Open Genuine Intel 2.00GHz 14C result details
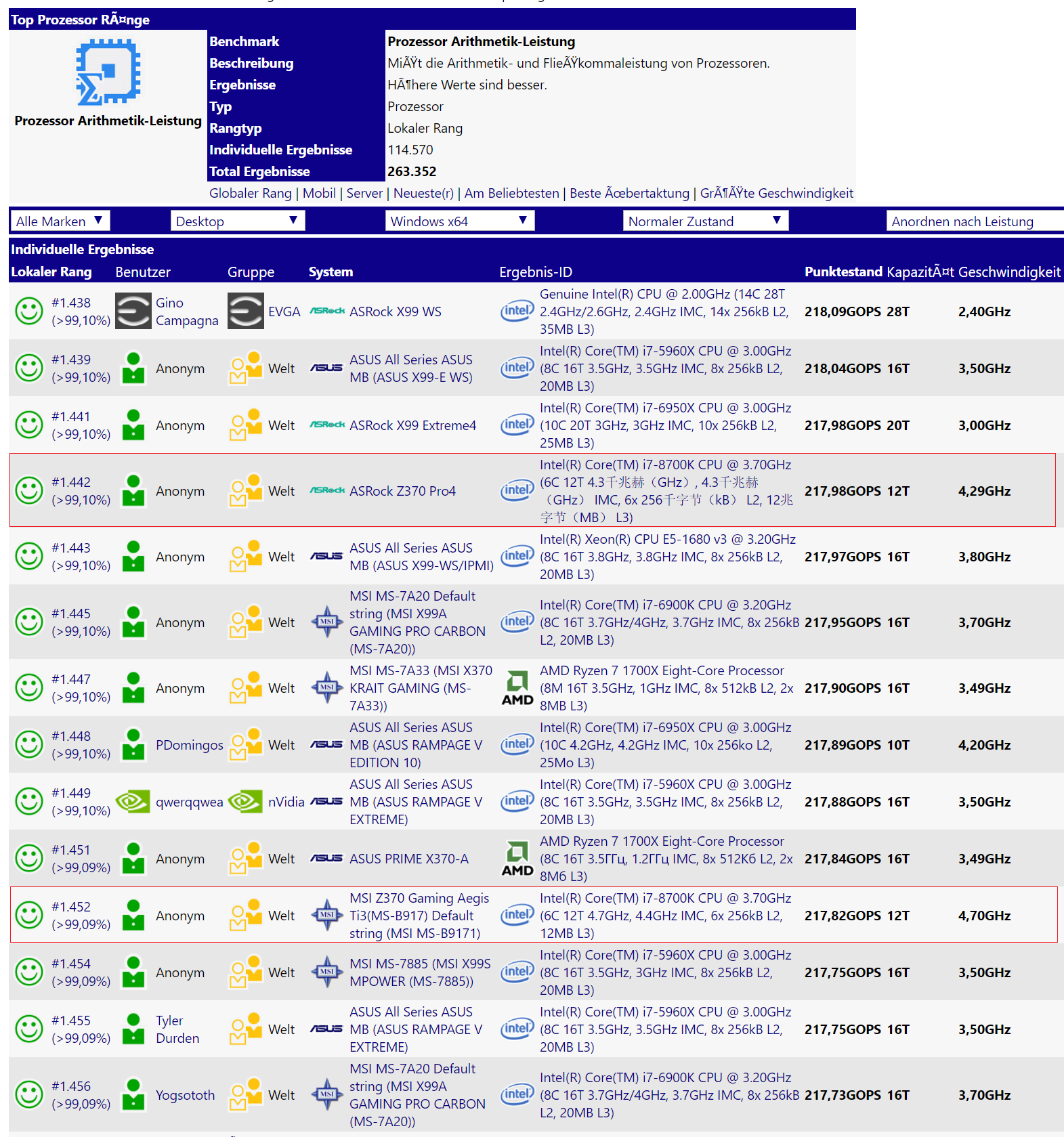 tap(664, 312)
